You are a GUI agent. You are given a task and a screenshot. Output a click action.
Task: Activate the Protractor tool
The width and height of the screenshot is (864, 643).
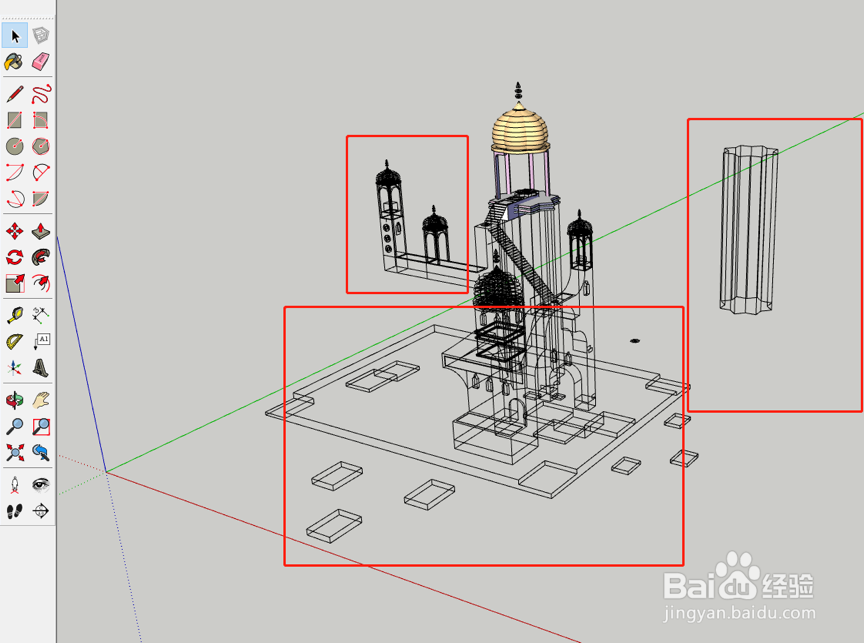15,342
